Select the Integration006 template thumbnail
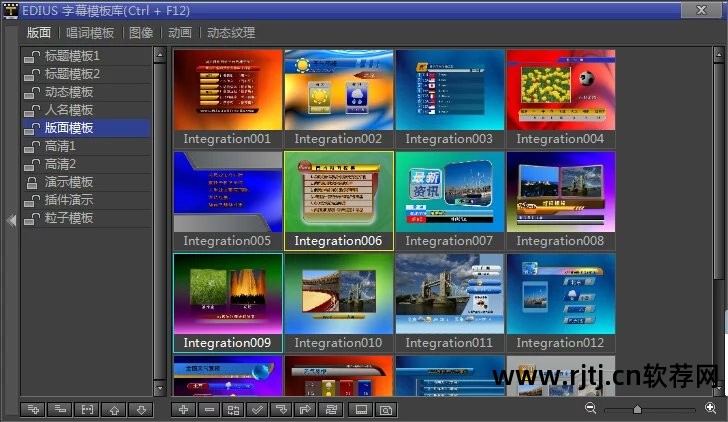This screenshot has width=728, height=422. pos(338,192)
